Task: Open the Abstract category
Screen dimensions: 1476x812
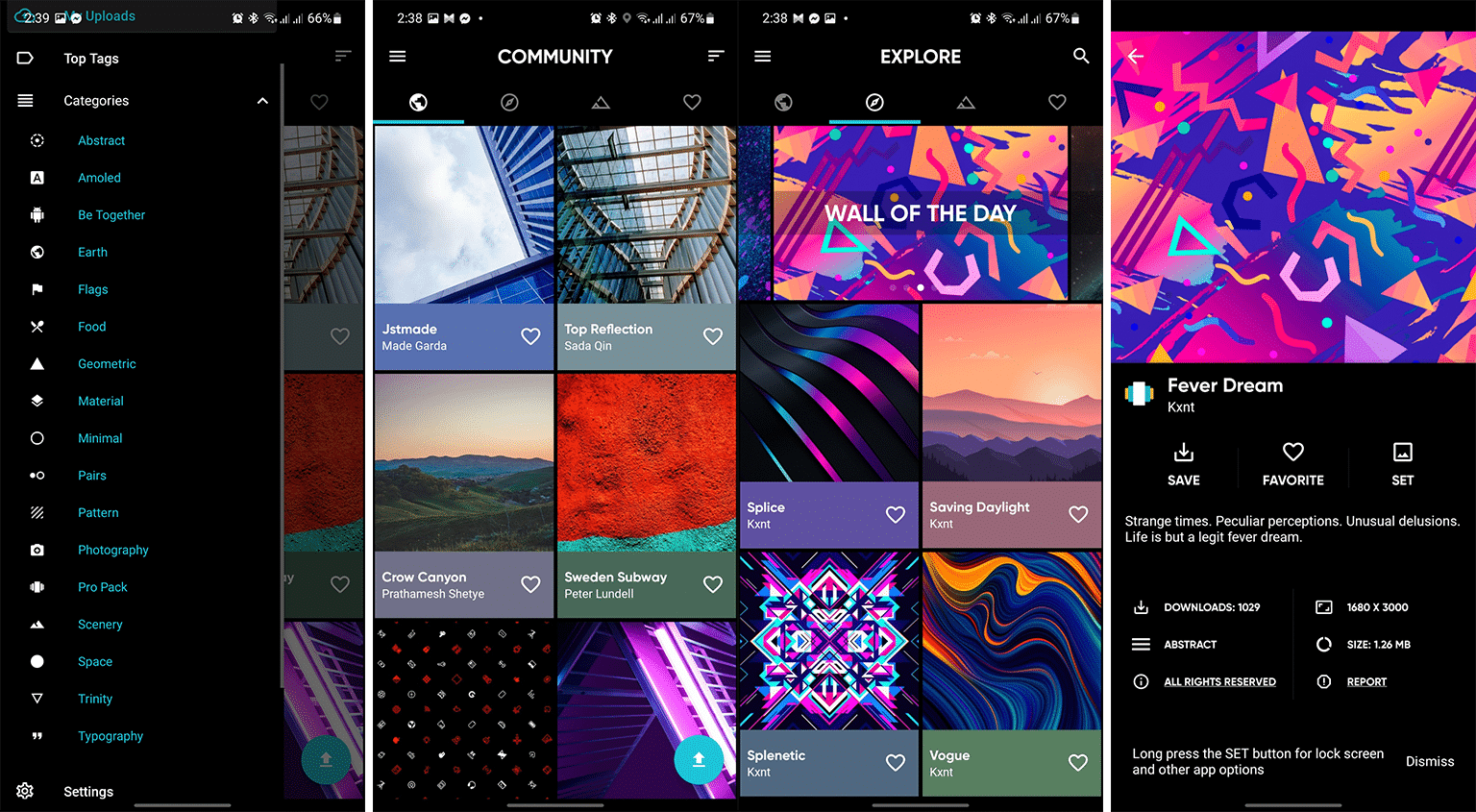Action: pyautogui.click(x=101, y=140)
